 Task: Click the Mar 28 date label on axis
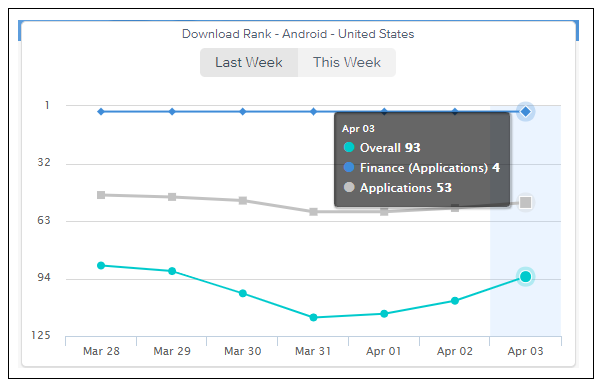[x=101, y=351]
